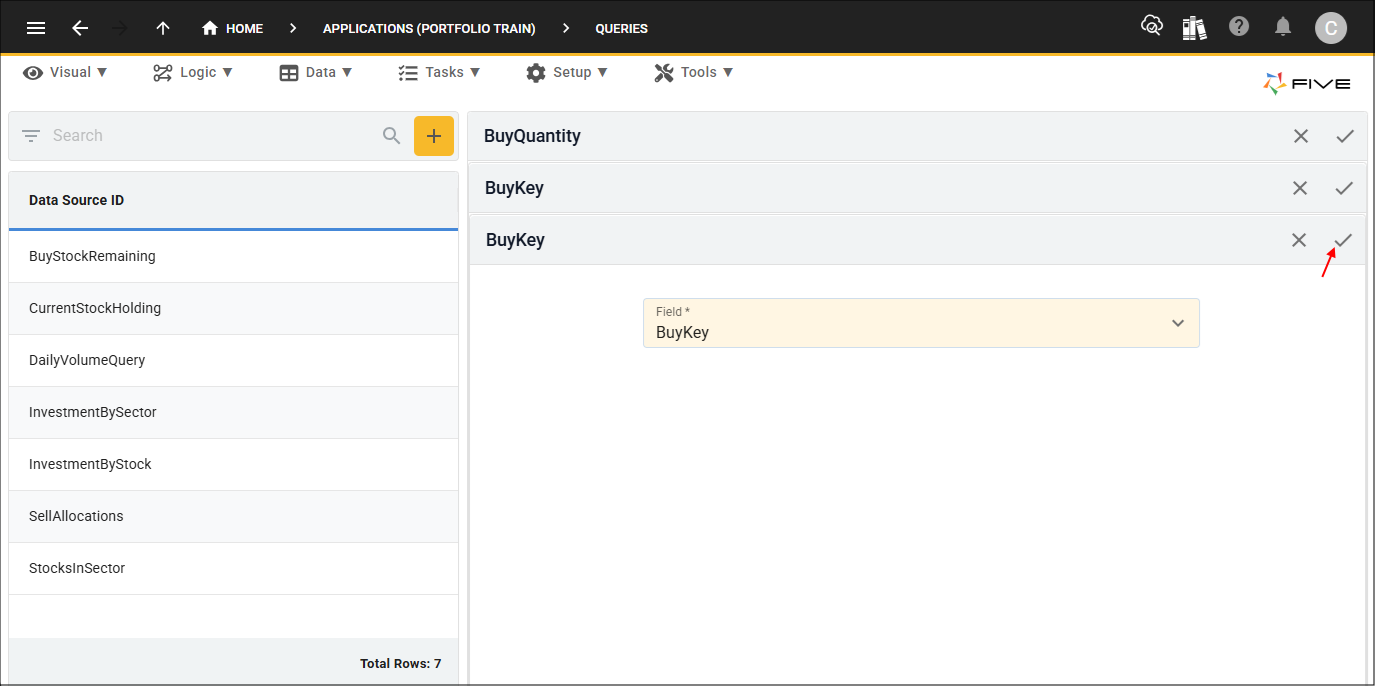Click the cloud deploy icon

coord(1151,27)
